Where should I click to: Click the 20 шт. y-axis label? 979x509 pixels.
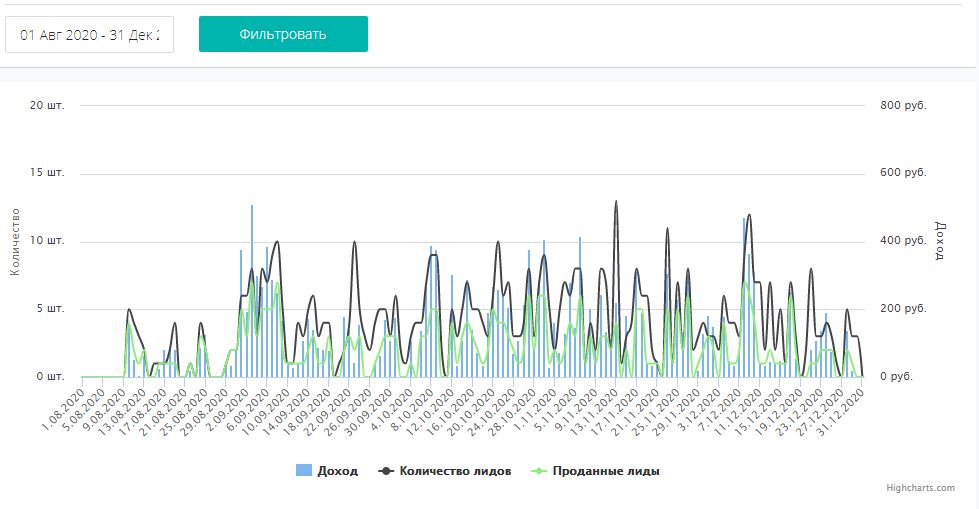click(x=47, y=105)
